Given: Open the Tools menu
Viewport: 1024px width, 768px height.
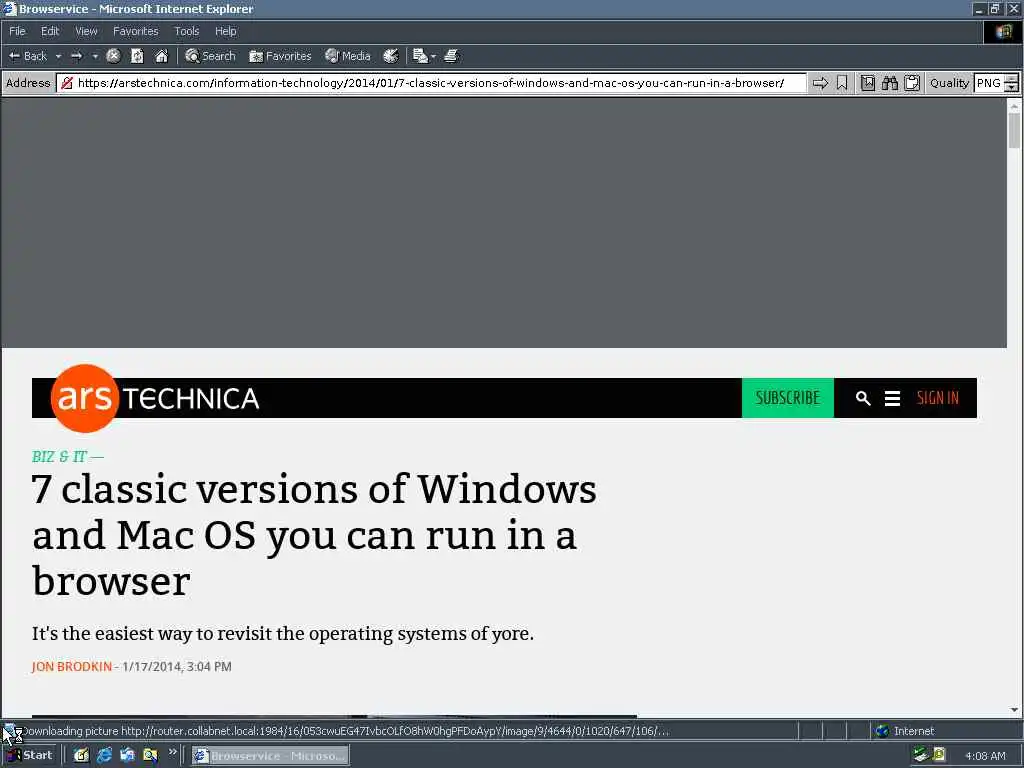Looking at the screenshot, I should (186, 31).
